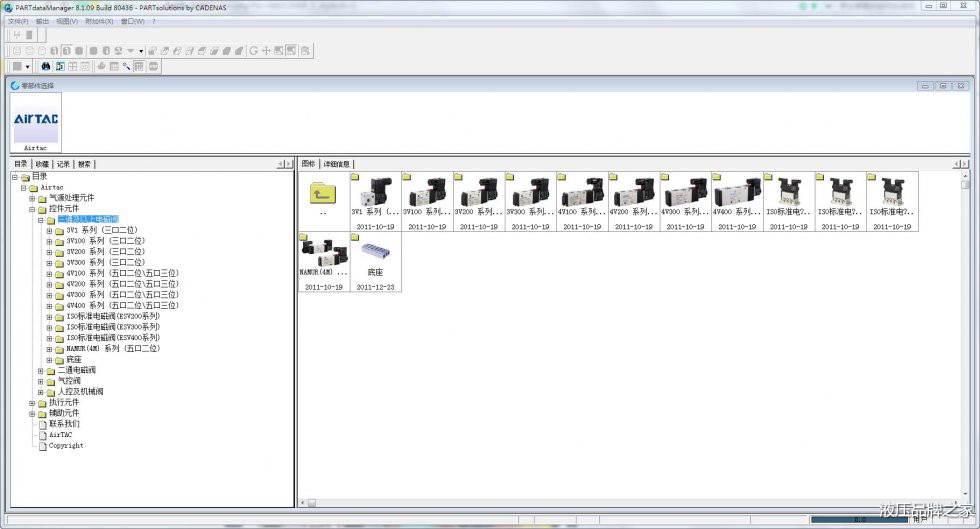Screen dimensions: 980x529
Task: Open the 文件(F) menu
Action: [x=18, y=21]
